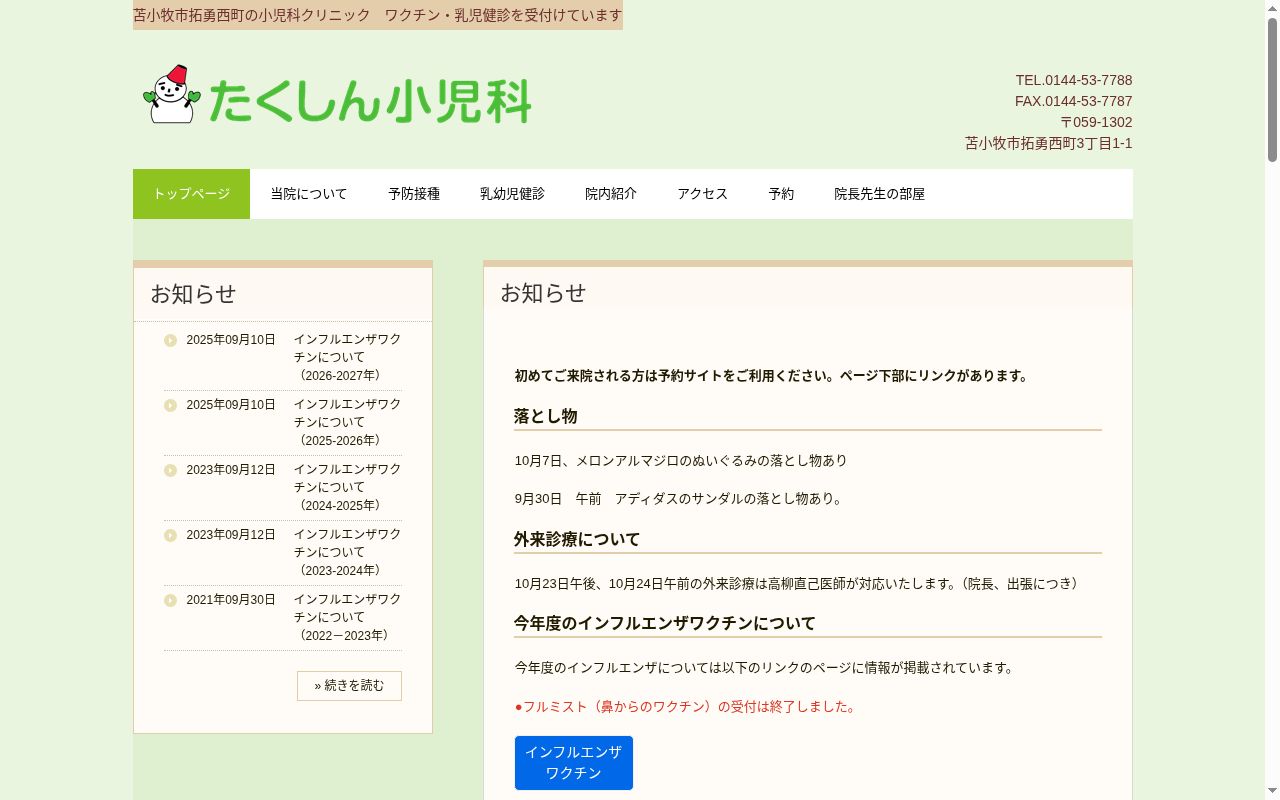Viewport: 1280px width, 800px height.
Task: Click the snowman clinic logo
Action: tap(172, 95)
